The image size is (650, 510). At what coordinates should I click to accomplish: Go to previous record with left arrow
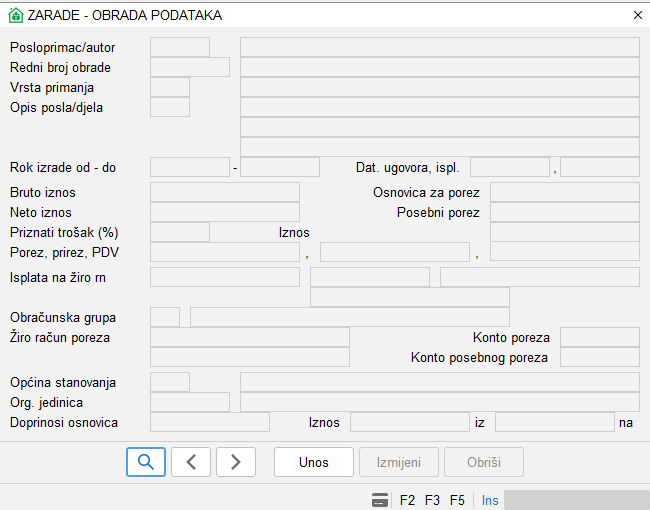coord(191,462)
